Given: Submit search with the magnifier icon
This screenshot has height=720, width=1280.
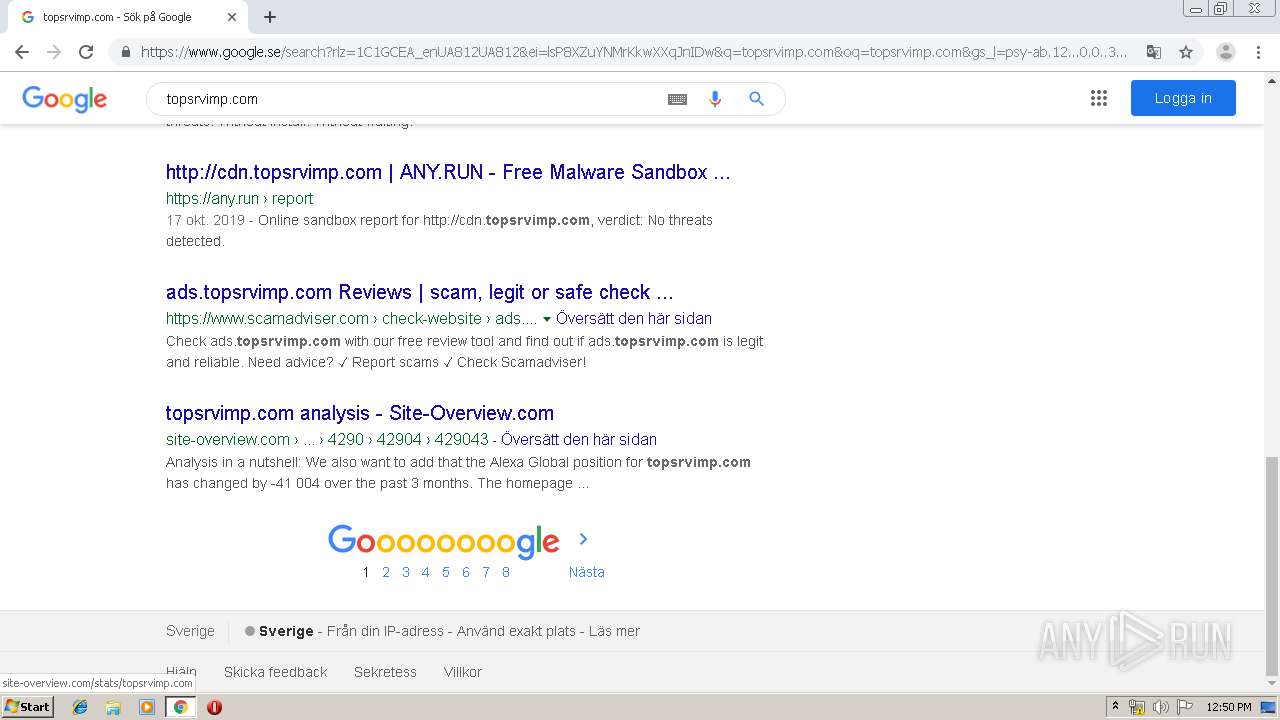Looking at the screenshot, I should [756, 99].
